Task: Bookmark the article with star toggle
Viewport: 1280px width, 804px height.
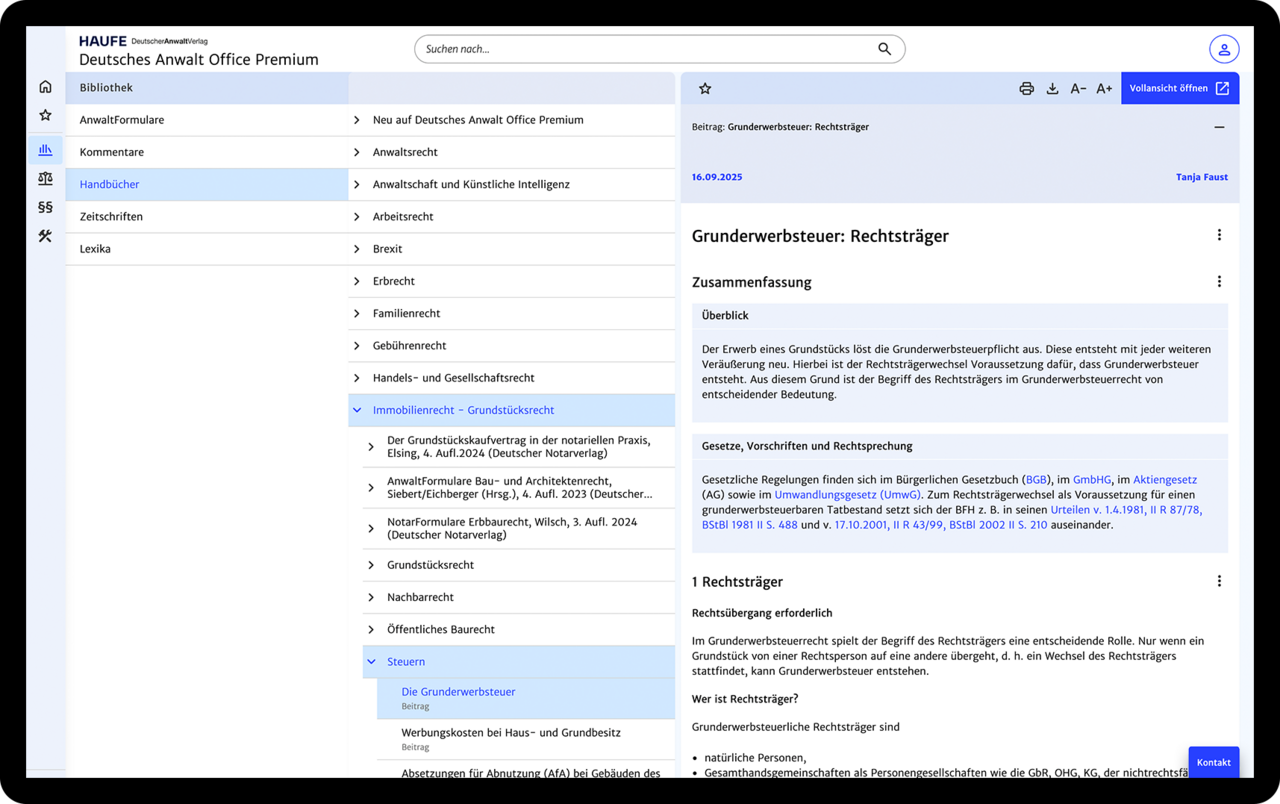Action: [705, 89]
